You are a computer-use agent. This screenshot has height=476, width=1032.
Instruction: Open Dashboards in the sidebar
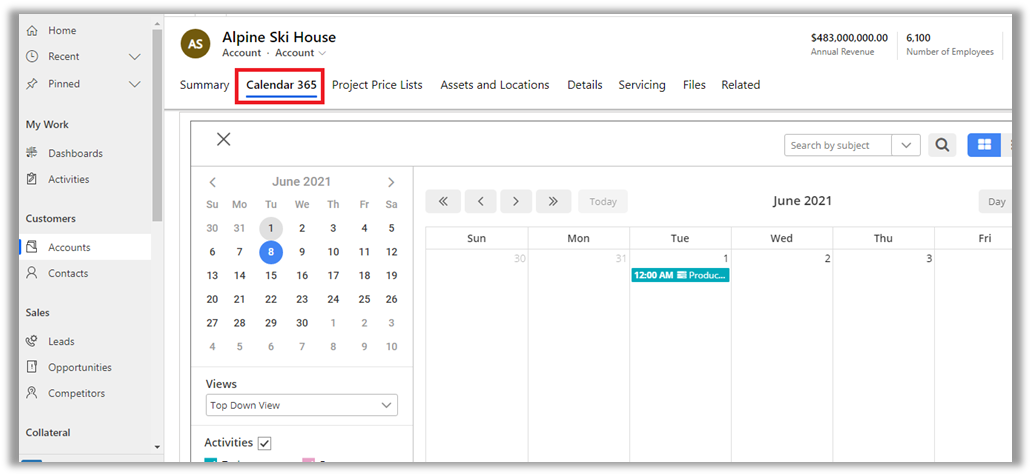[x=75, y=153]
